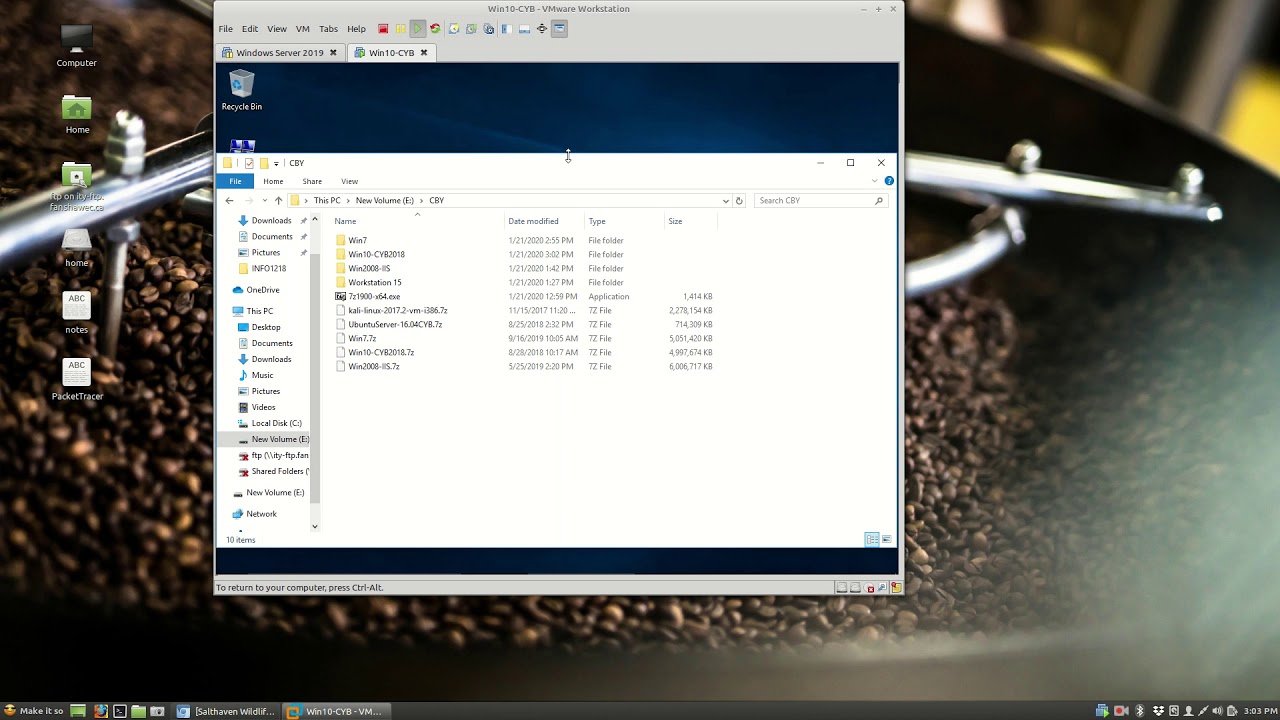The width and height of the screenshot is (1280, 720).
Task: Open the address bar history dropdown
Action: (x=726, y=200)
